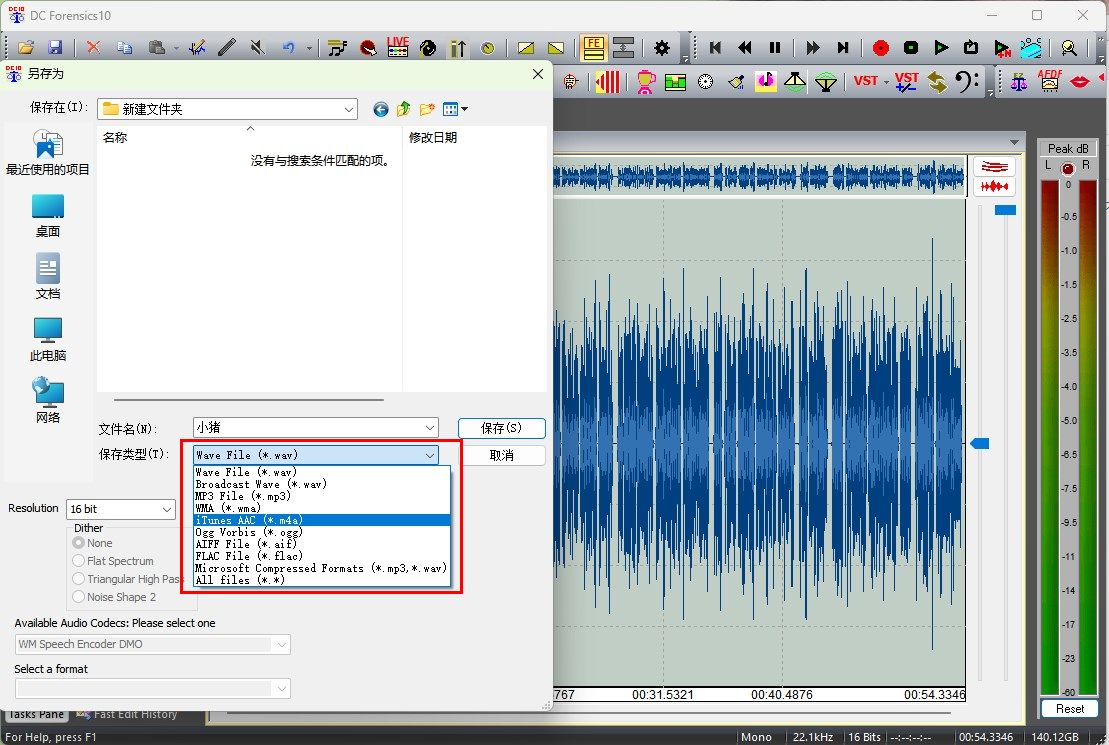
Task: Click the 保存(S) button
Action: pos(501,428)
